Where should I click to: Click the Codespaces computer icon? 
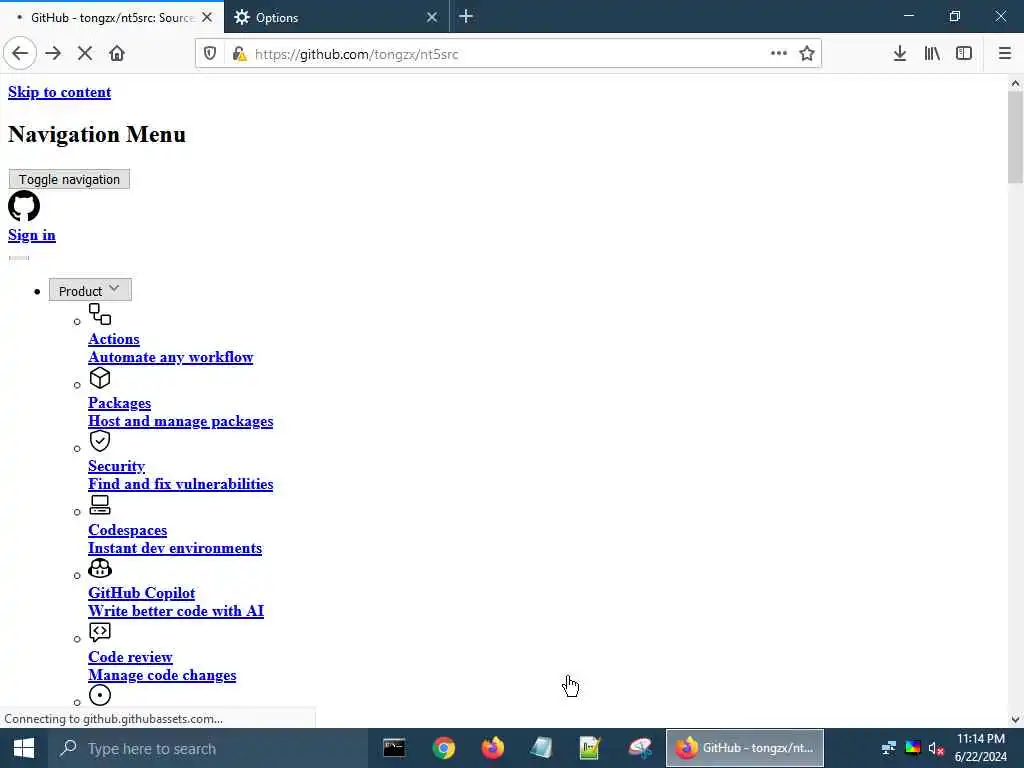100,505
